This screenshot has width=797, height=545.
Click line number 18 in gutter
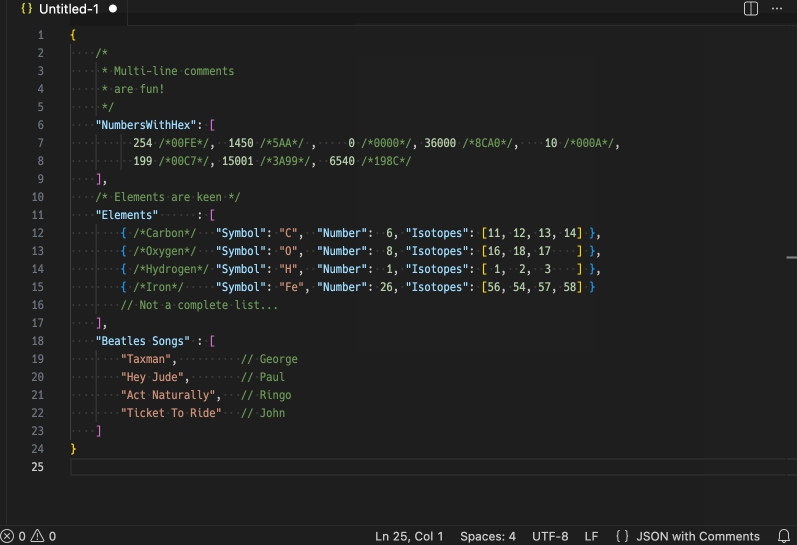click(x=38, y=341)
